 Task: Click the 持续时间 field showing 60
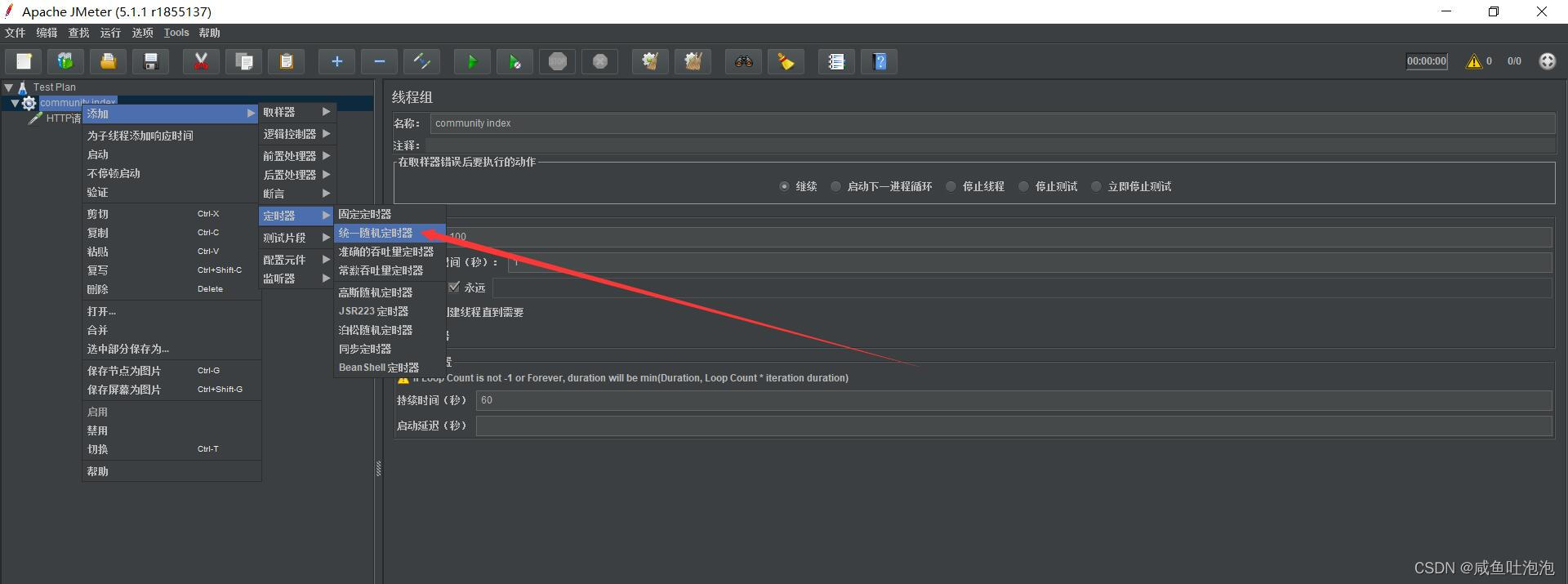point(1013,400)
